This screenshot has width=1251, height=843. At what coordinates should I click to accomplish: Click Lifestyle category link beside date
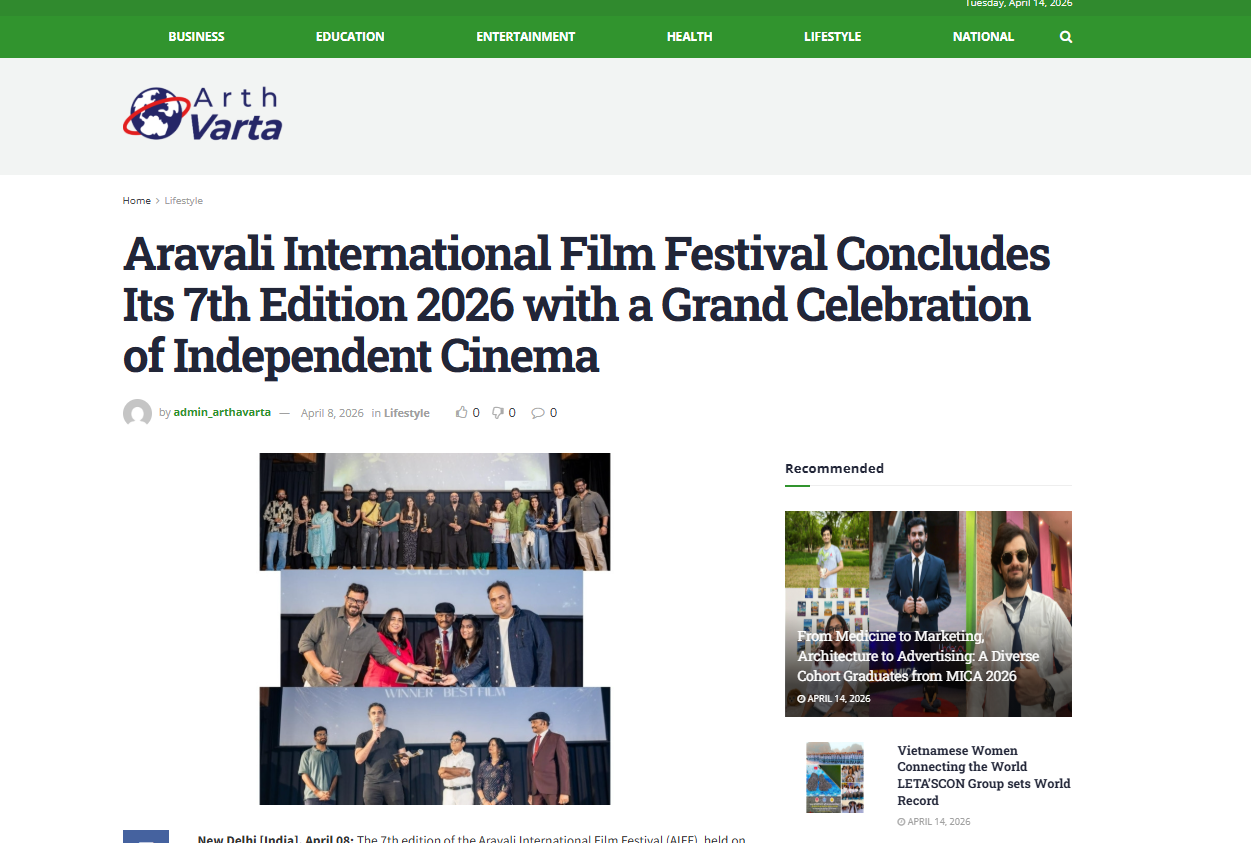pos(407,413)
